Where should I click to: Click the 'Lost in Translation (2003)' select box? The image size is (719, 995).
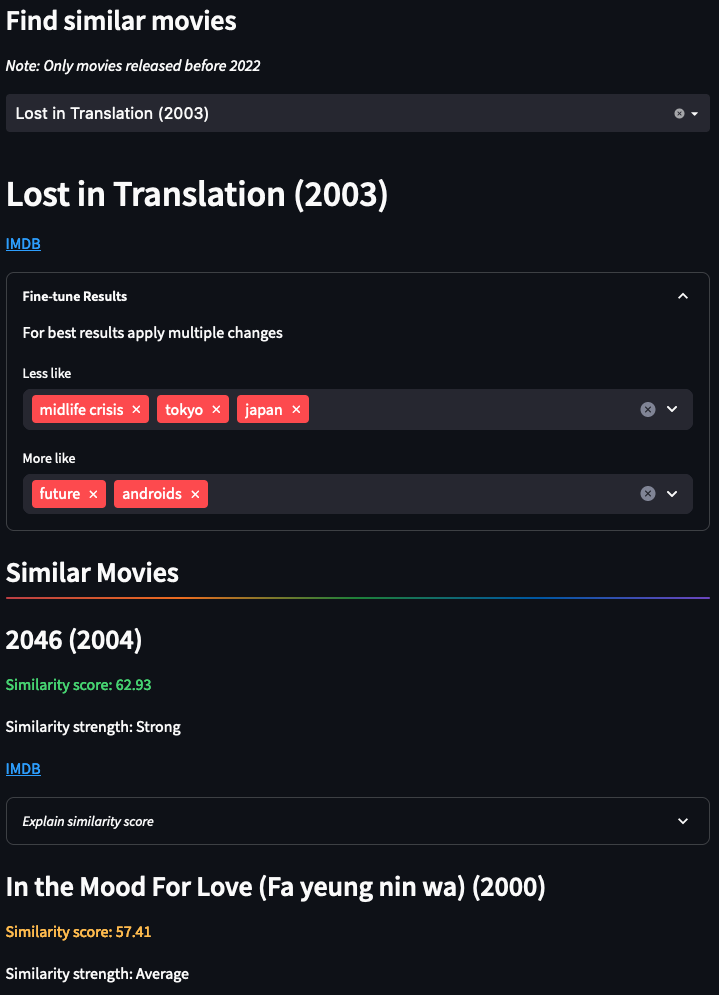(x=300, y=114)
